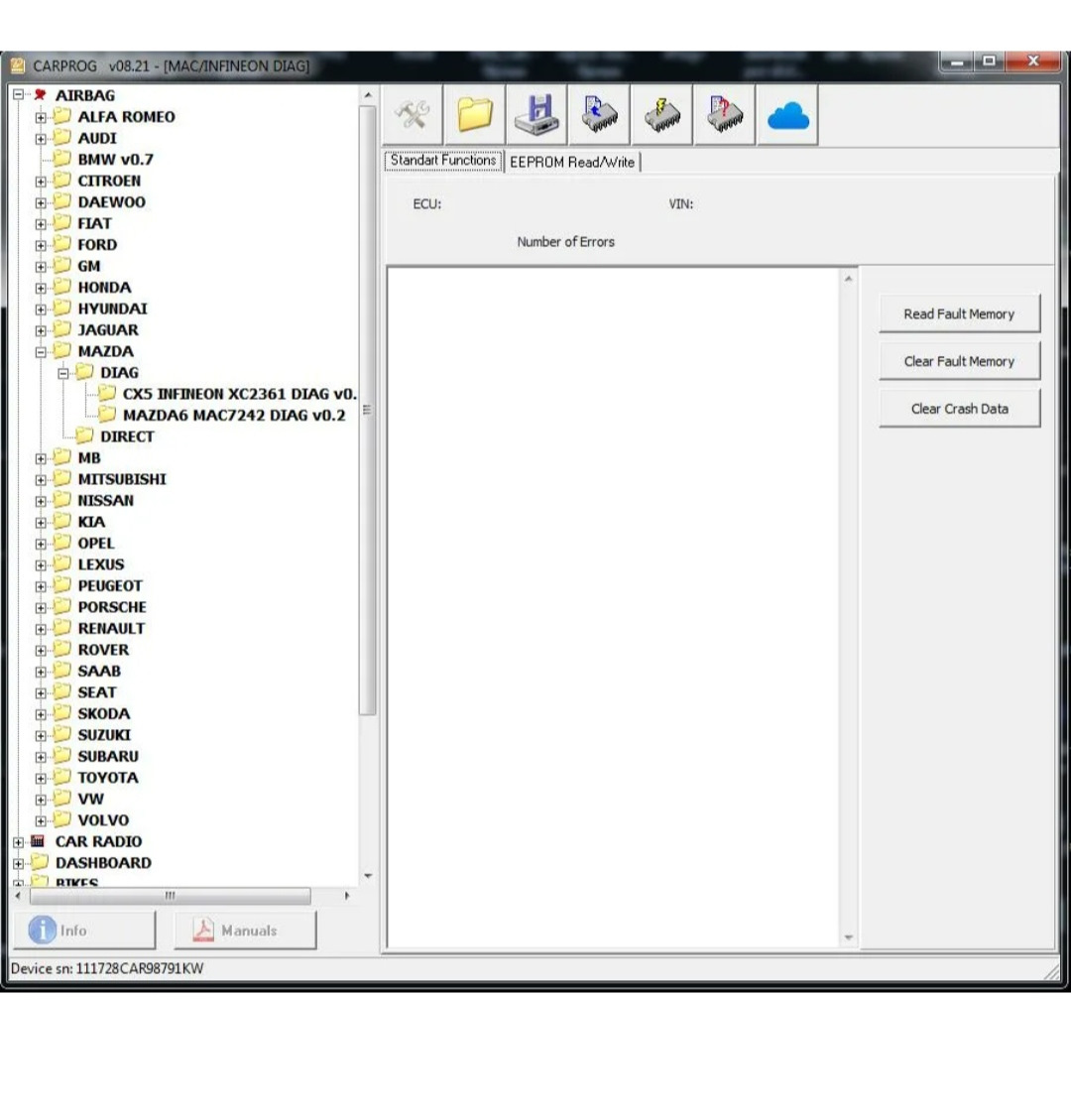Image resolution: width=1071 pixels, height=1120 pixels.
Task: Click the DIRECT folder icon under MAZDA
Action: (x=84, y=436)
